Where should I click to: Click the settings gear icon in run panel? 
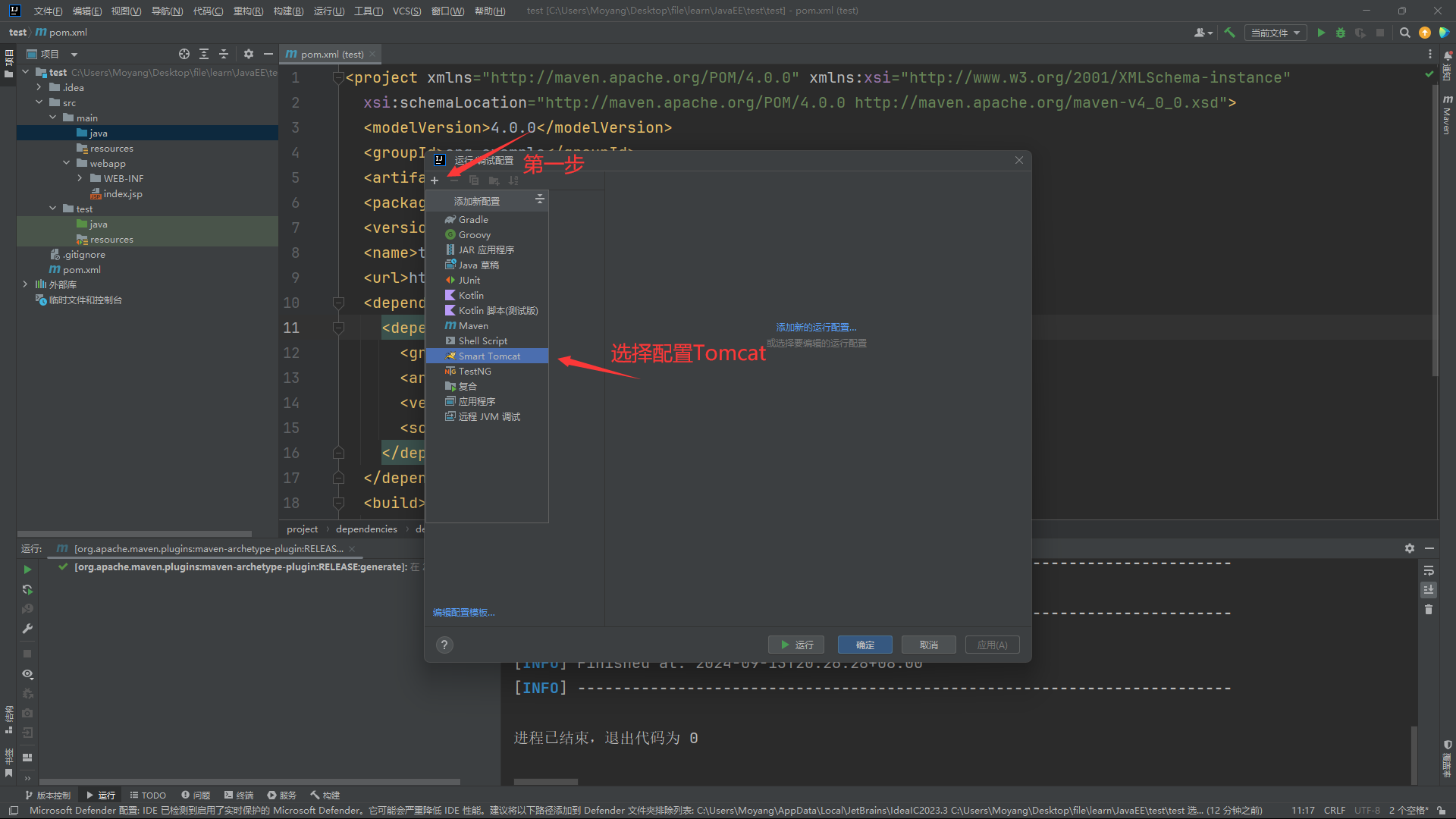pyautogui.click(x=1410, y=548)
